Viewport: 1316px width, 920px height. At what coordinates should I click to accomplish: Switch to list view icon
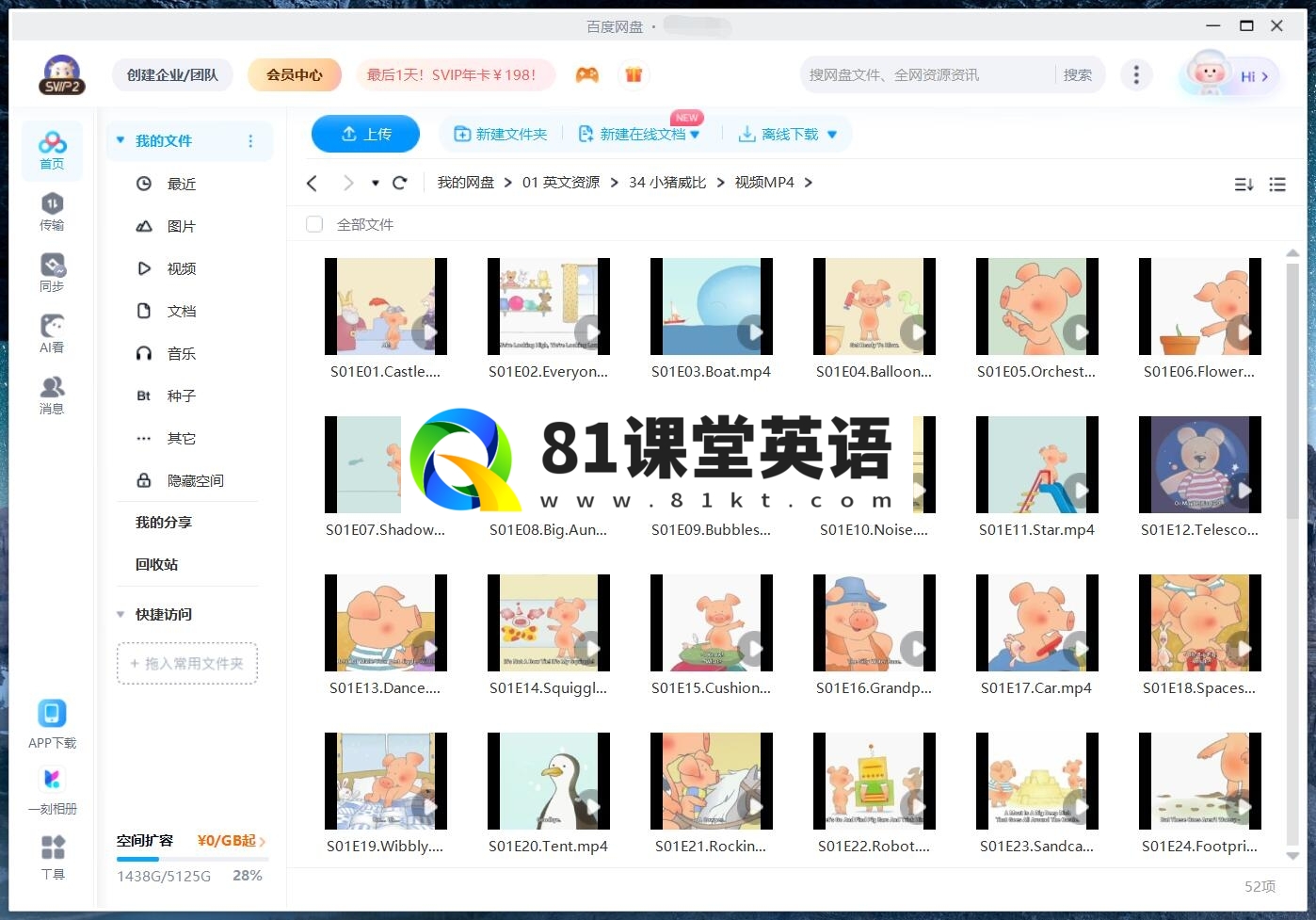pos(1277,185)
